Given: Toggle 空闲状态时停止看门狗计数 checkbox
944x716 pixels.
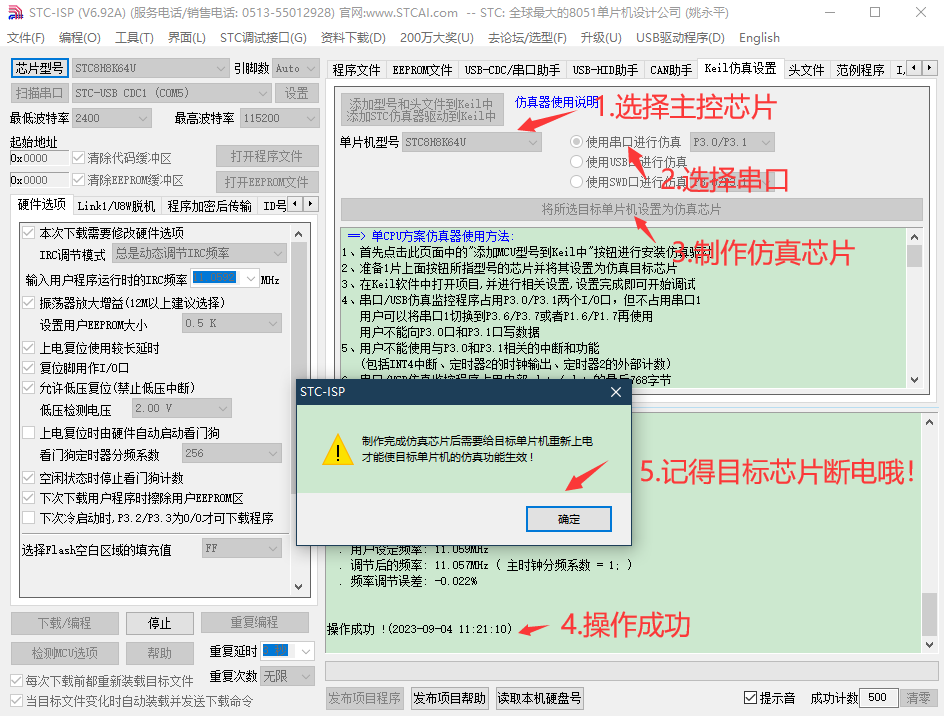Looking at the screenshot, I should 28,478.
